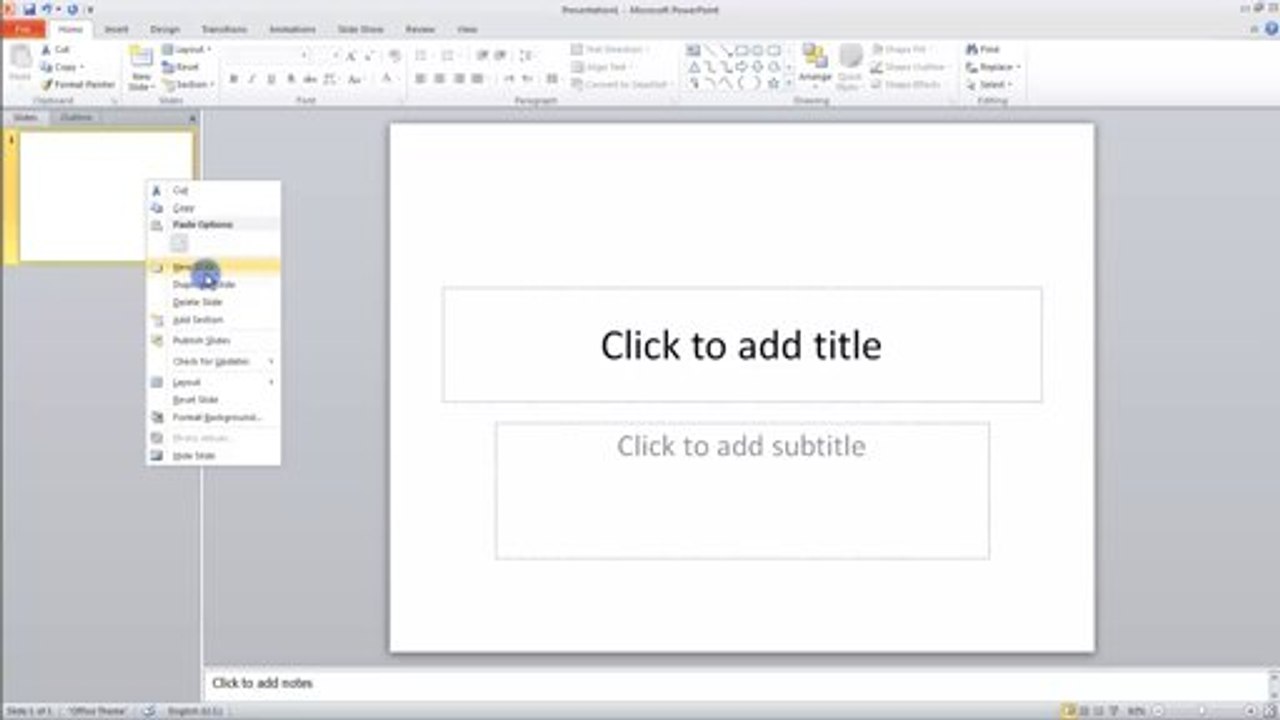Open the Character Spacing dropdown
This screenshot has width=1280, height=720.
tap(331, 79)
